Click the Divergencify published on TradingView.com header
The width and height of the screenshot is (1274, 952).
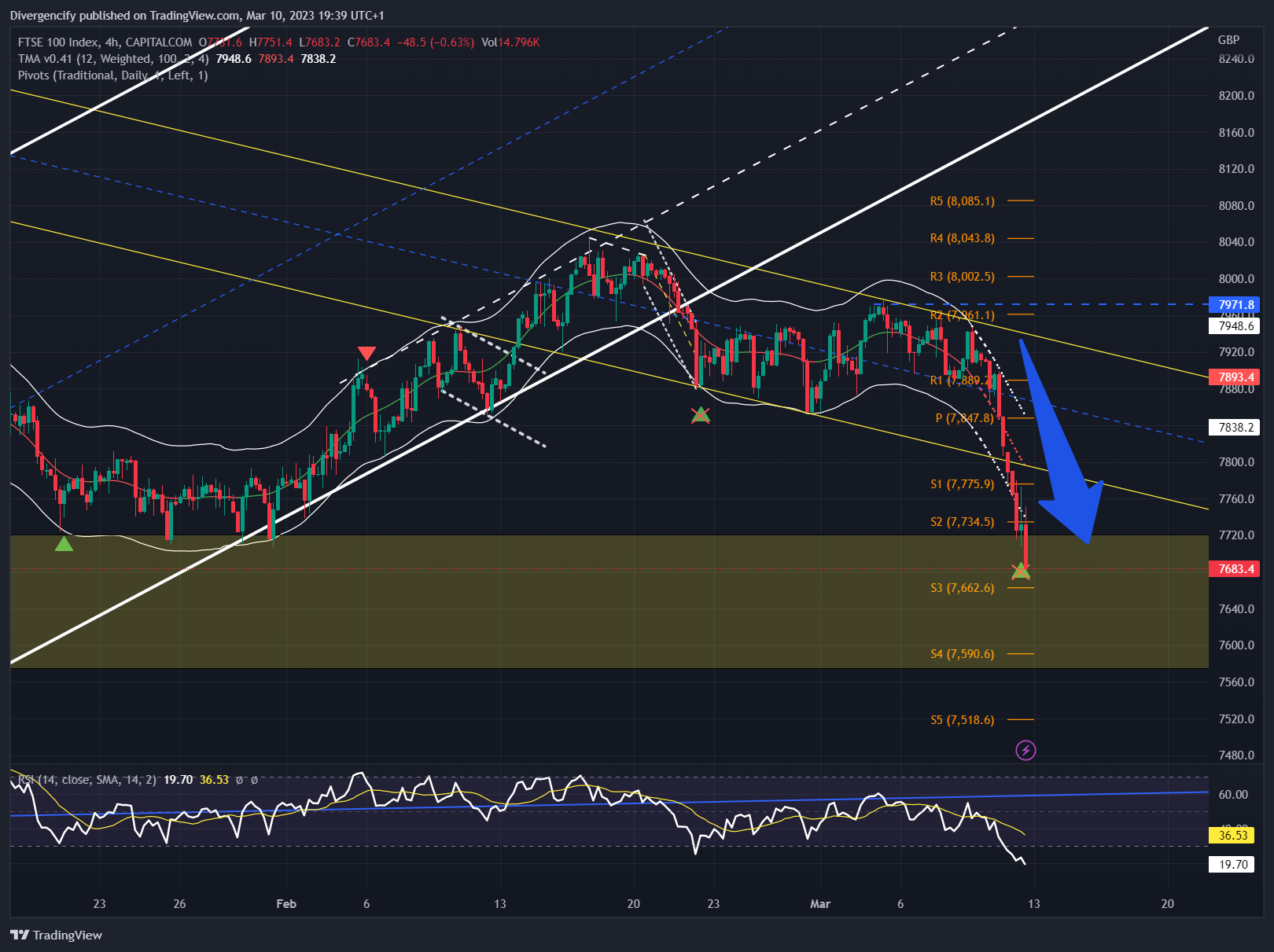(x=197, y=16)
